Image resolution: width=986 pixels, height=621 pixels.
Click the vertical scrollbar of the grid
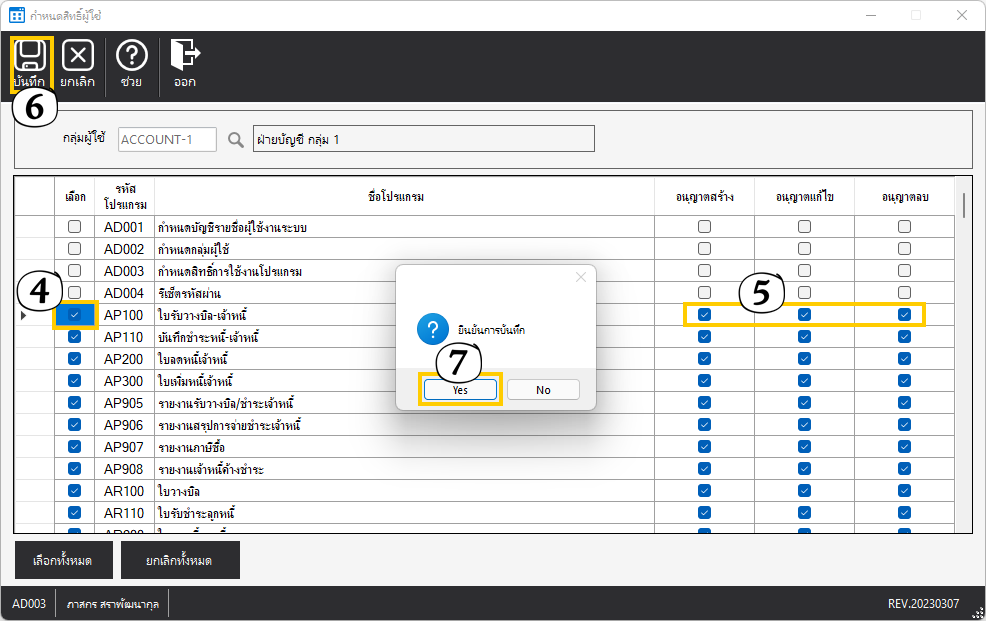point(964,350)
